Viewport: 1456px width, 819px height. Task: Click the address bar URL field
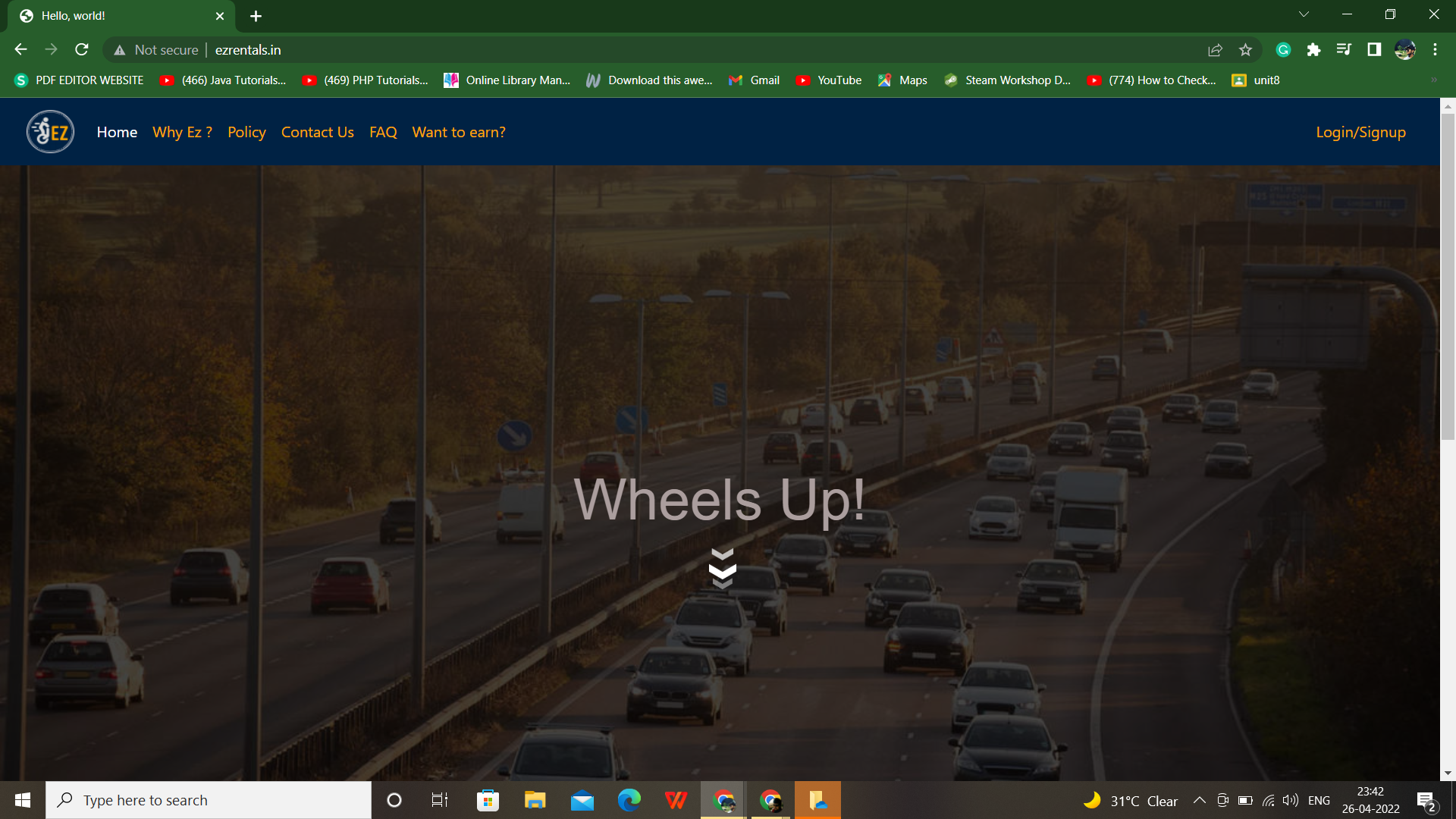(682, 50)
